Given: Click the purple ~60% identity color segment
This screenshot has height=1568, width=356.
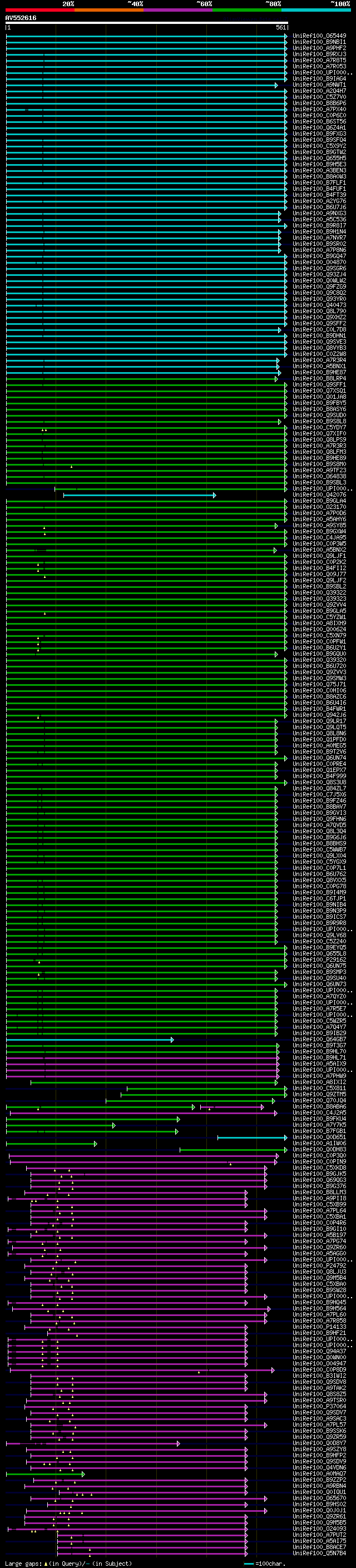Looking at the screenshot, I should [179, 10].
